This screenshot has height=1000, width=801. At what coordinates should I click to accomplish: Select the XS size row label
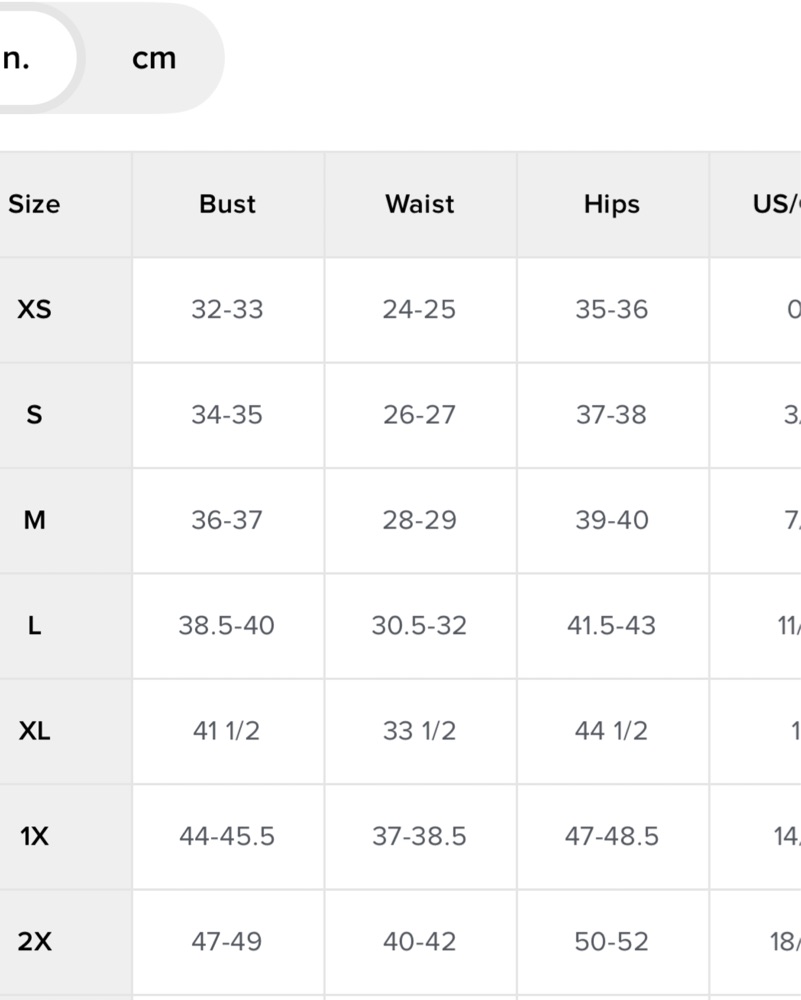coord(34,309)
